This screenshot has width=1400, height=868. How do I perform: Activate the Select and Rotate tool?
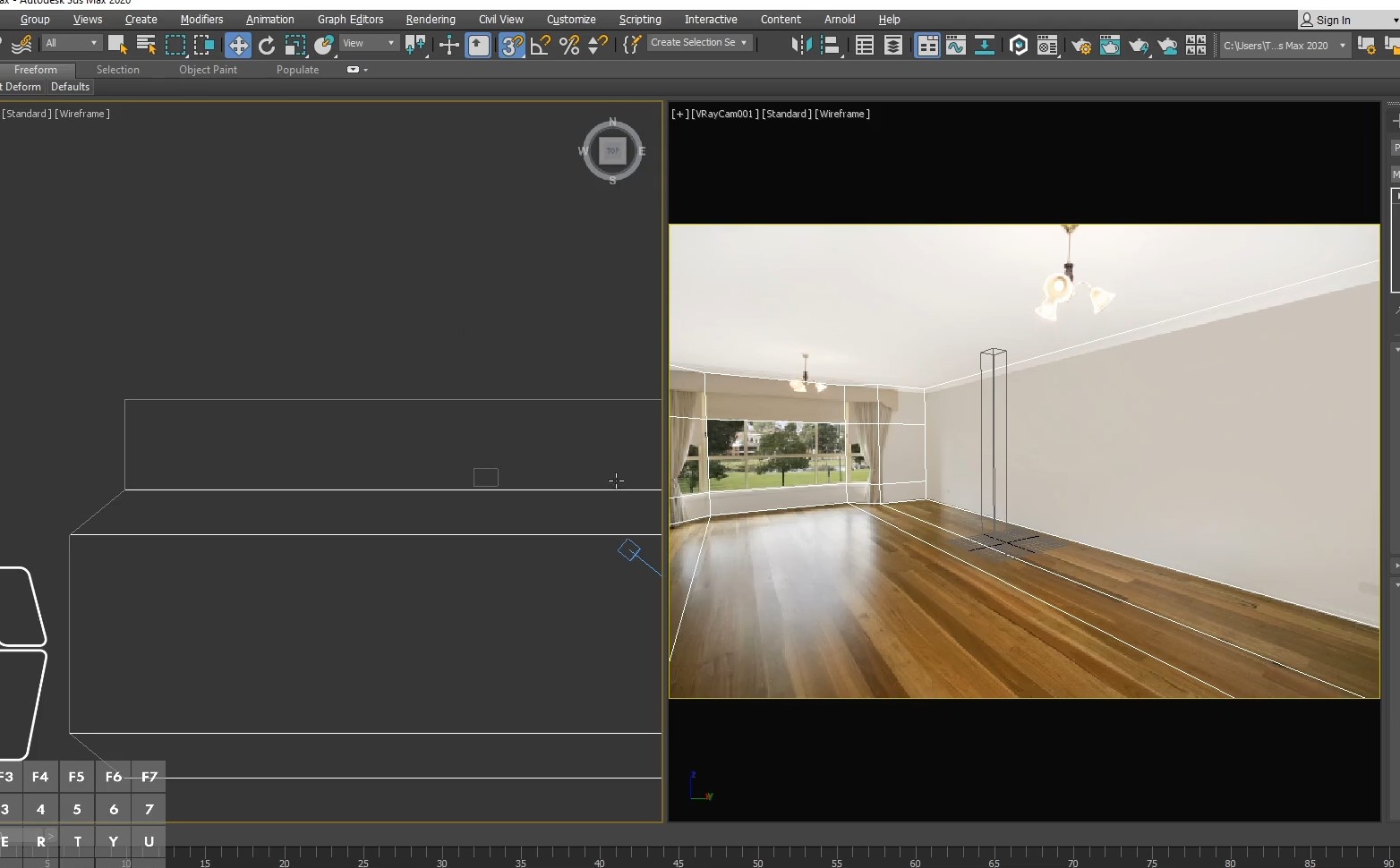(x=266, y=44)
